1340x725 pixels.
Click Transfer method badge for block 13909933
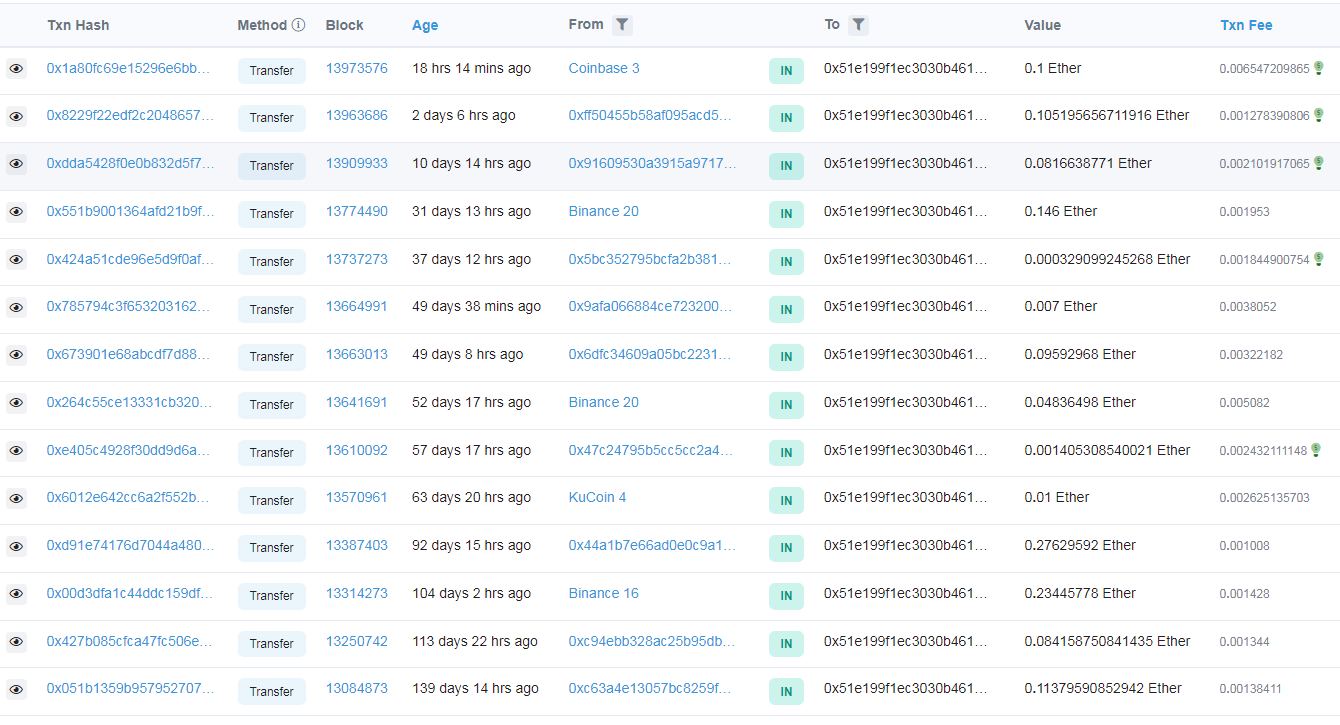(272, 166)
